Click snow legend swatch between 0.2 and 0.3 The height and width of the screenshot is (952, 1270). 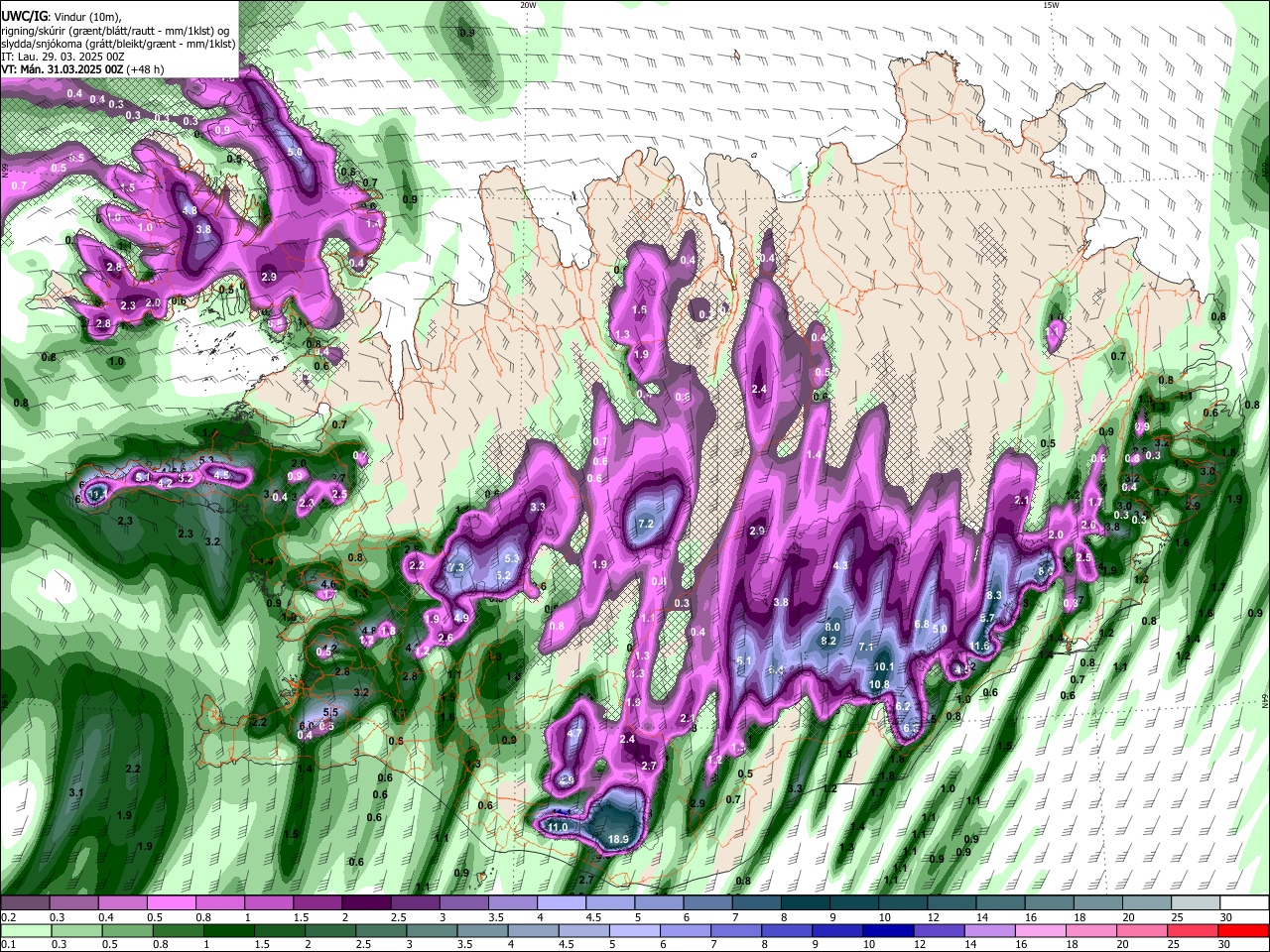pyautogui.click(x=25, y=903)
